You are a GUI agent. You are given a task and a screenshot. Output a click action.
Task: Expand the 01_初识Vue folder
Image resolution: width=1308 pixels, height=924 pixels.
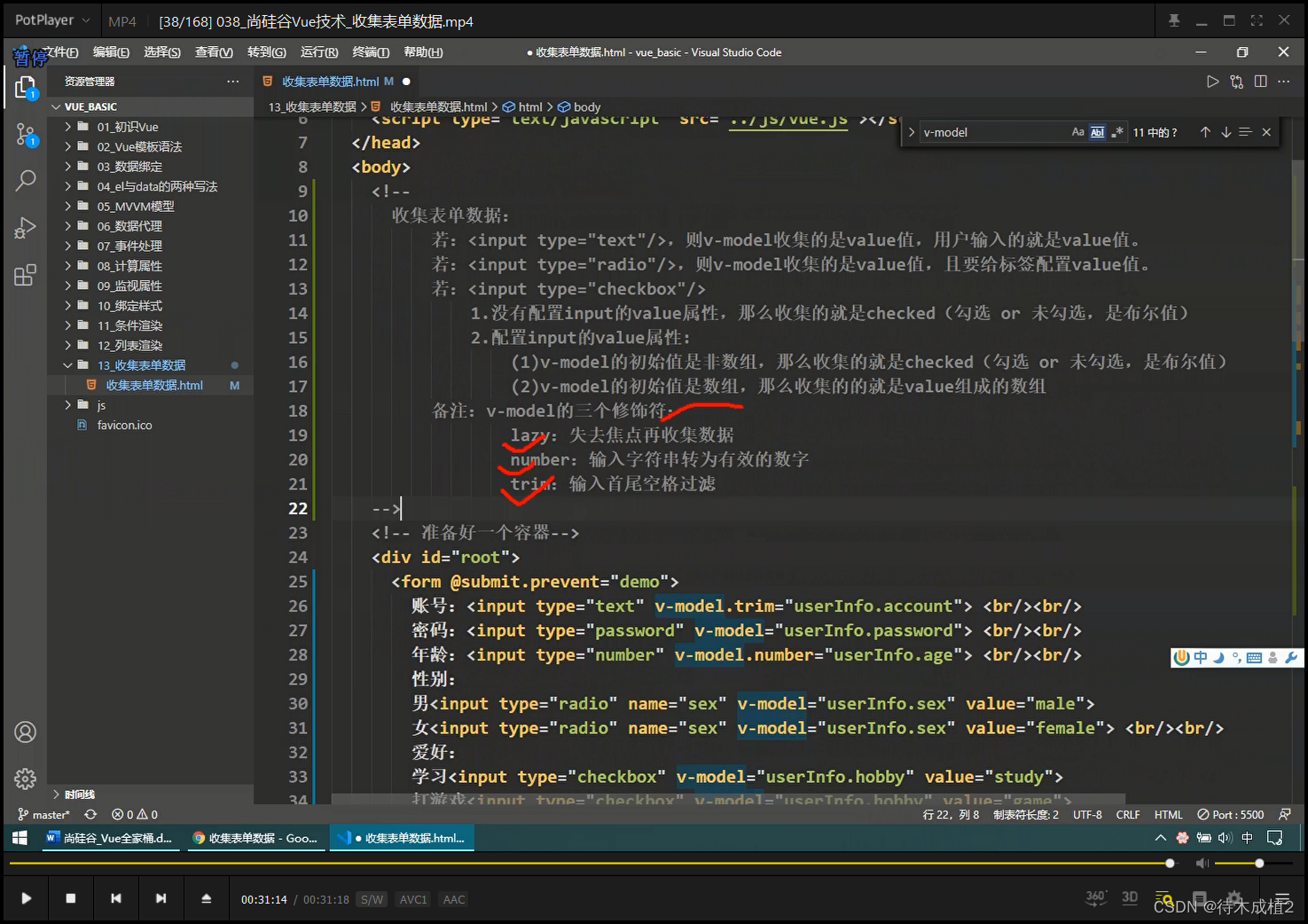point(128,127)
